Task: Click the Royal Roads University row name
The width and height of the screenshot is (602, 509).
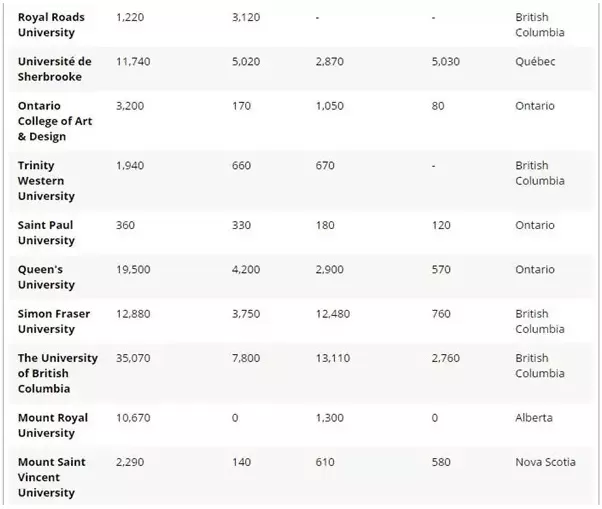Action: (51, 25)
